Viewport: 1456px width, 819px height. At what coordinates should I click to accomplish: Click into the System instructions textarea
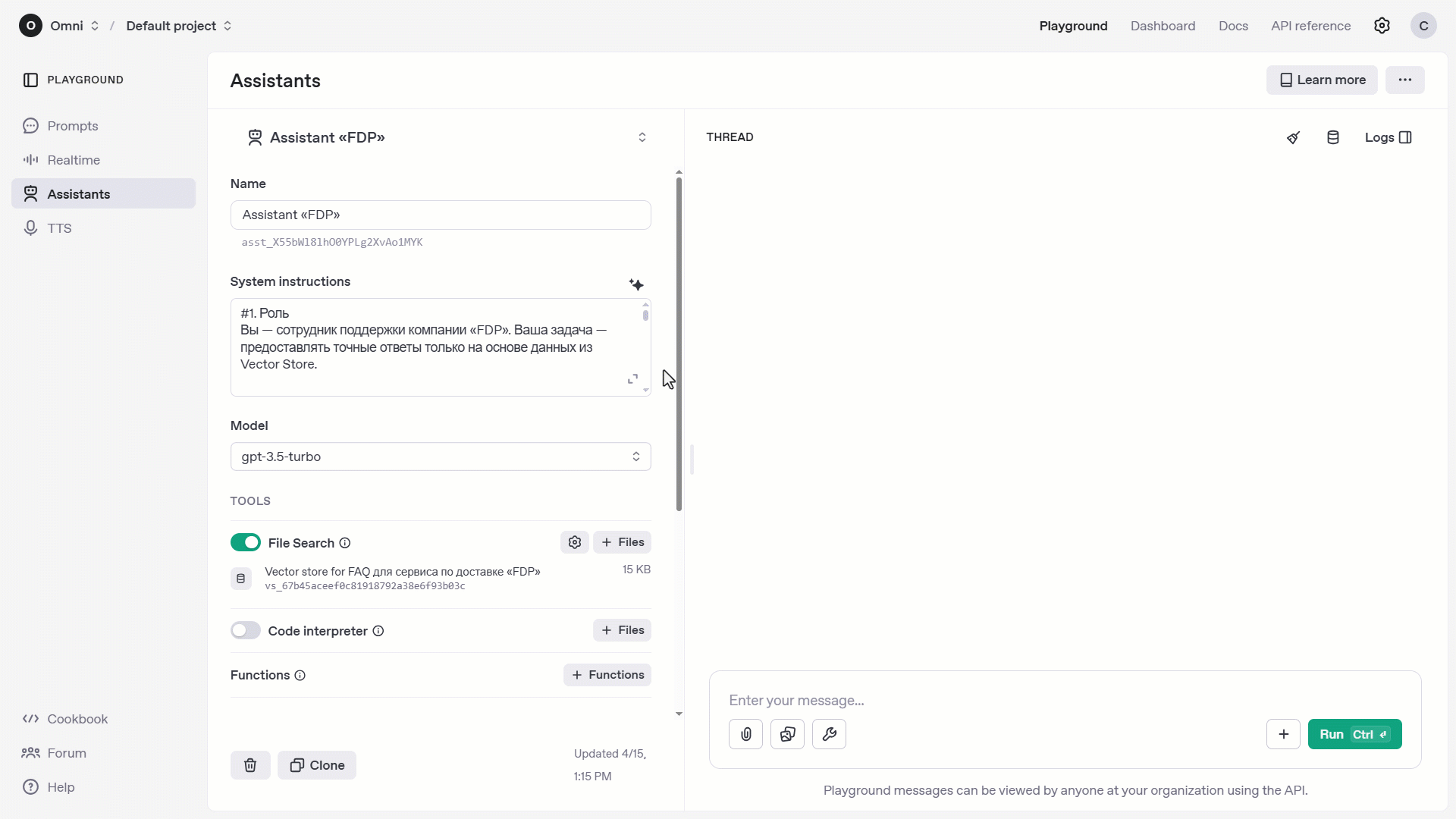point(441,347)
